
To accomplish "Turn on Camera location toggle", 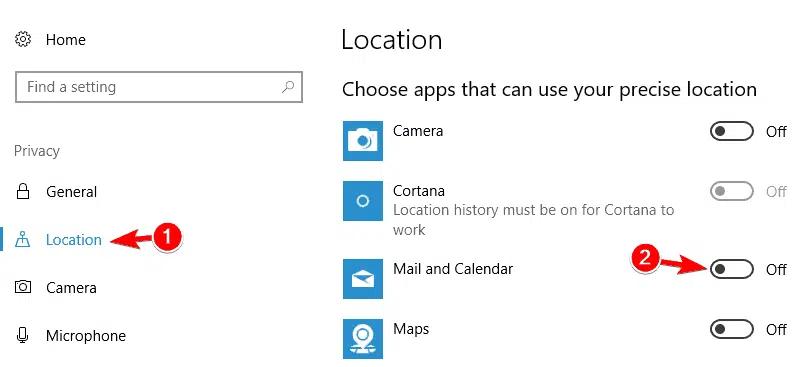I will click(732, 131).
